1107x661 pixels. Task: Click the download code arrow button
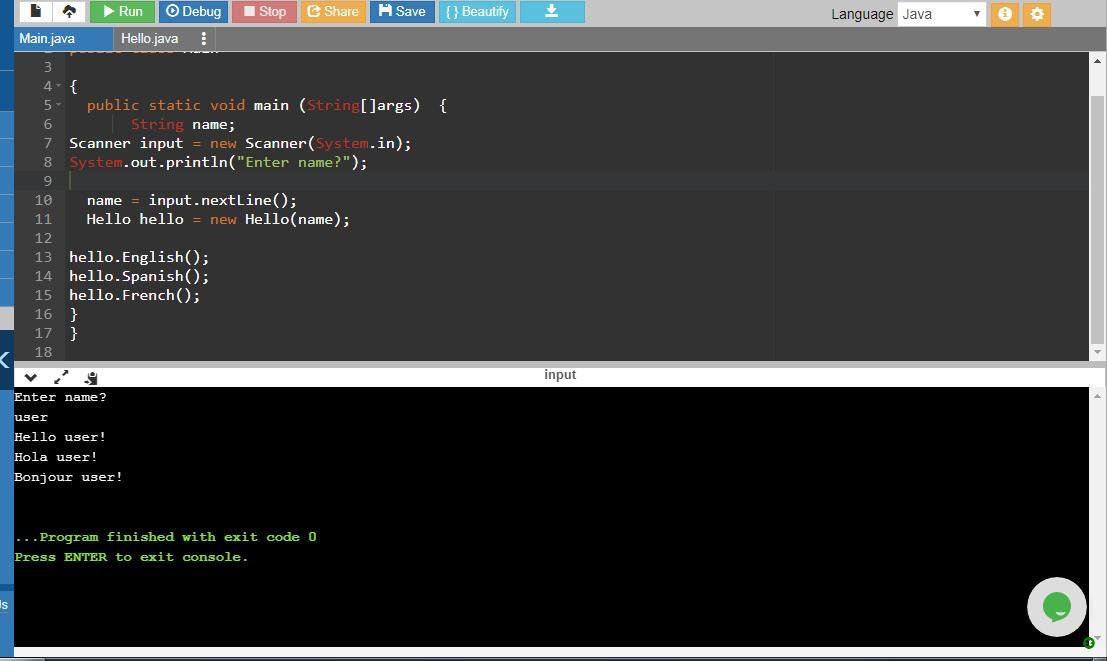(x=551, y=11)
